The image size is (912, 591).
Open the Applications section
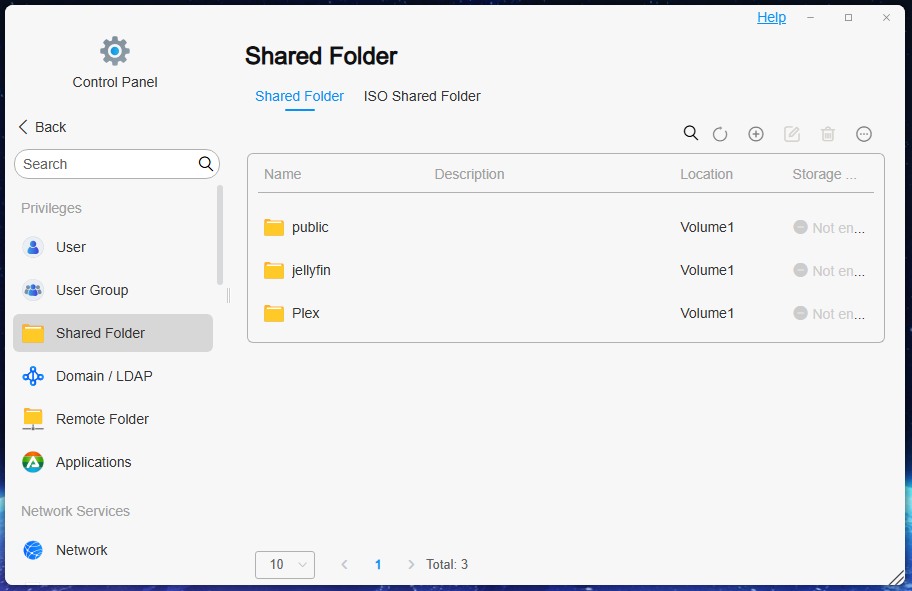coord(113,462)
